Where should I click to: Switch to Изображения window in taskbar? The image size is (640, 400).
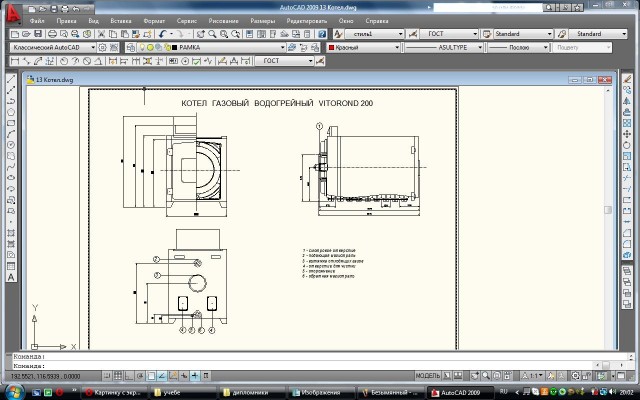[x=321, y=393]
